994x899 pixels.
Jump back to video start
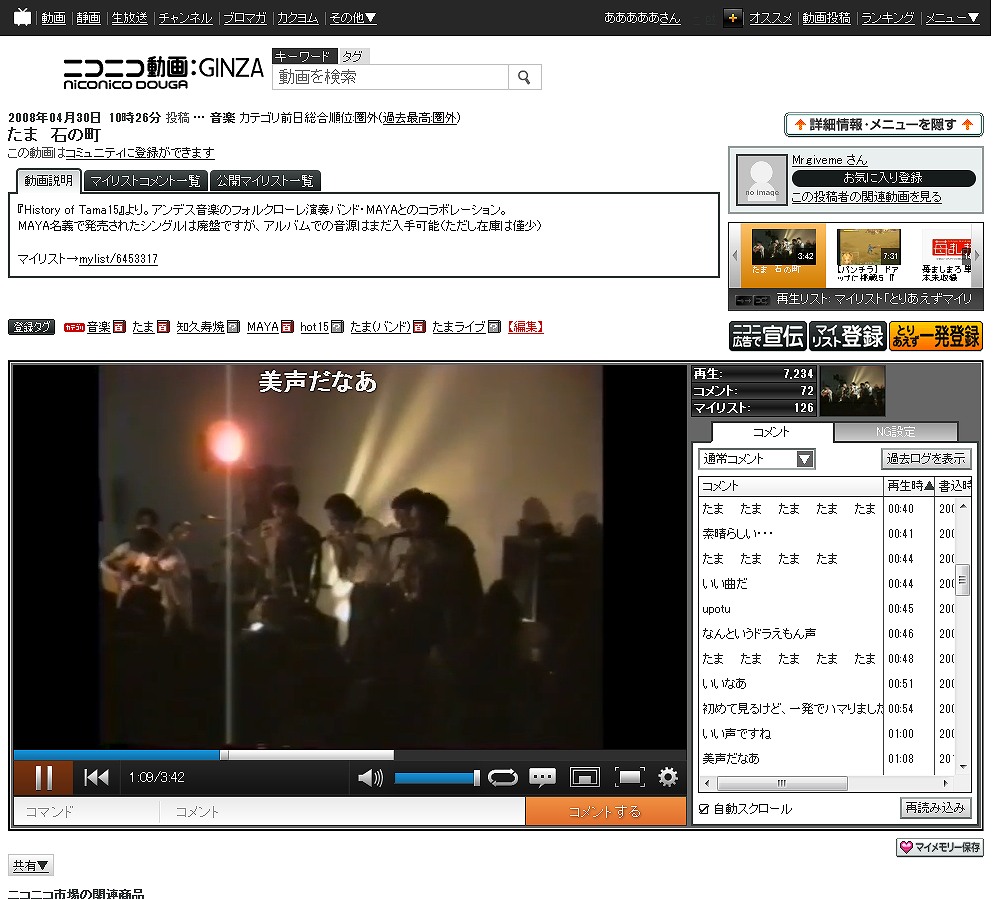coord(96,777)
